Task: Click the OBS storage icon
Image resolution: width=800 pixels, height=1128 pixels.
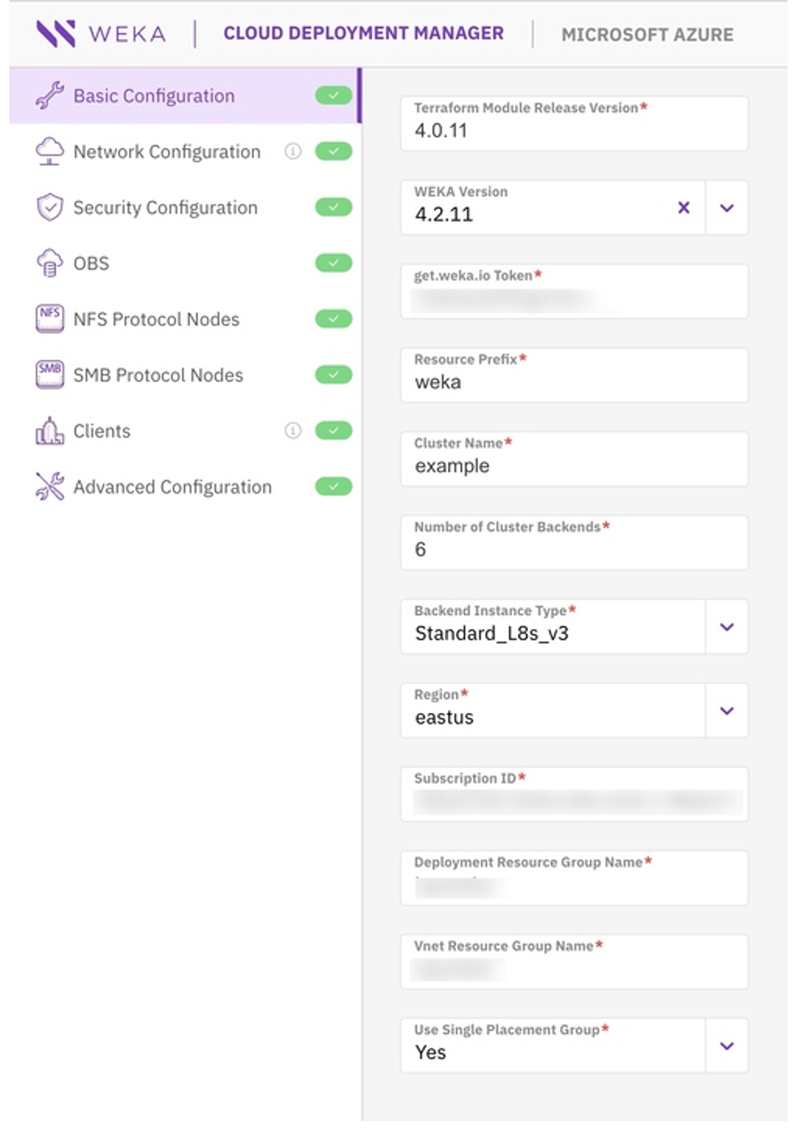Action: click(x=48, y=263)
